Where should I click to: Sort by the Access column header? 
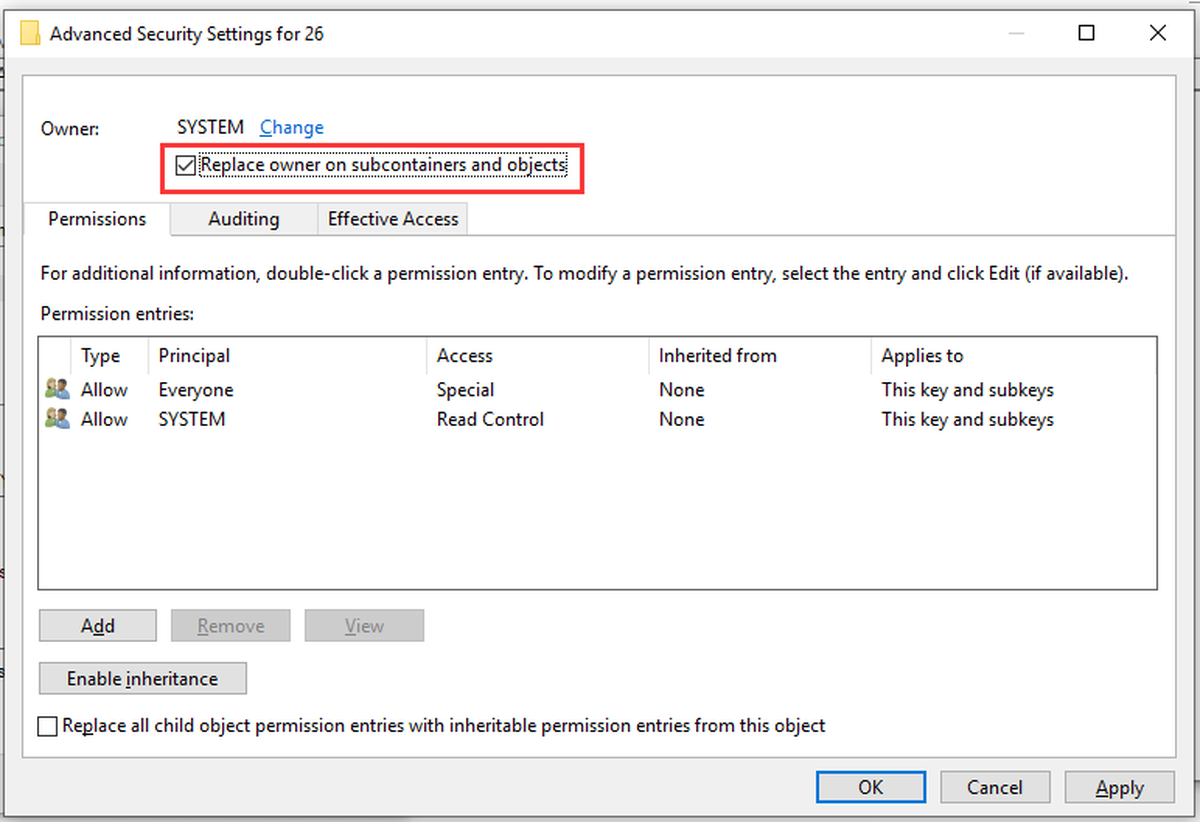tap(538, 356)
